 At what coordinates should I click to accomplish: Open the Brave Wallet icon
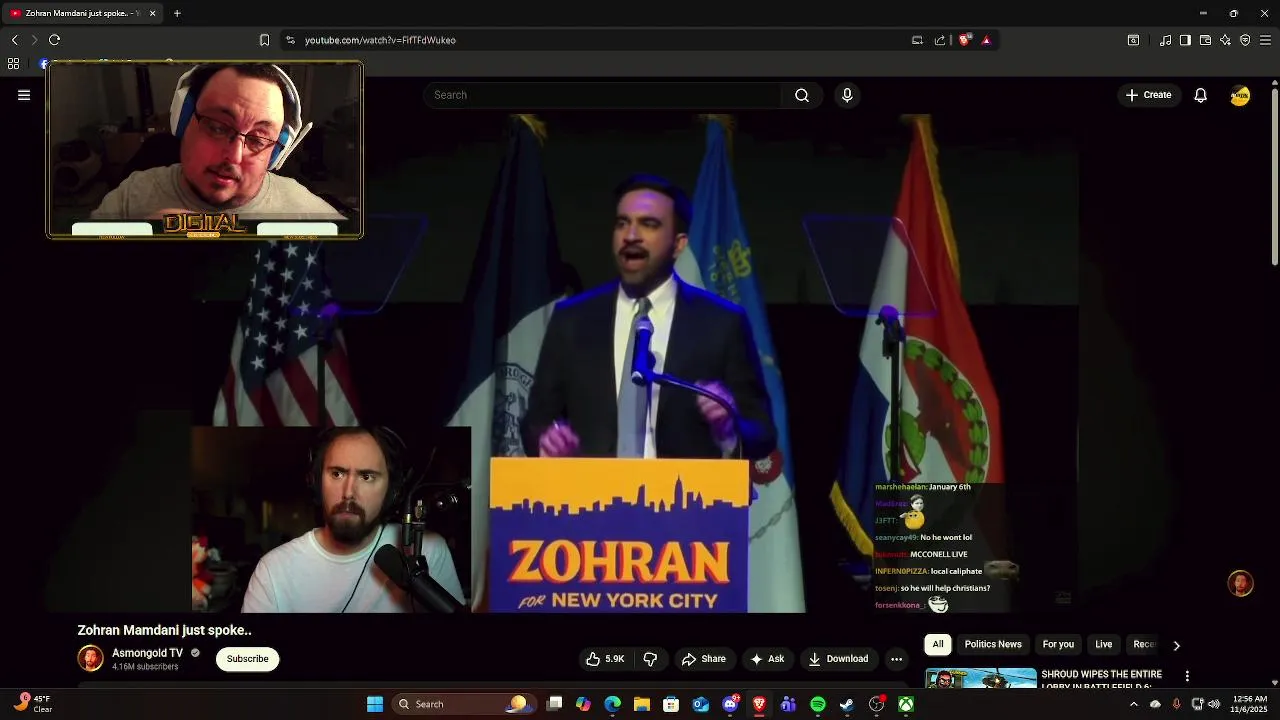click(1205, 40)
